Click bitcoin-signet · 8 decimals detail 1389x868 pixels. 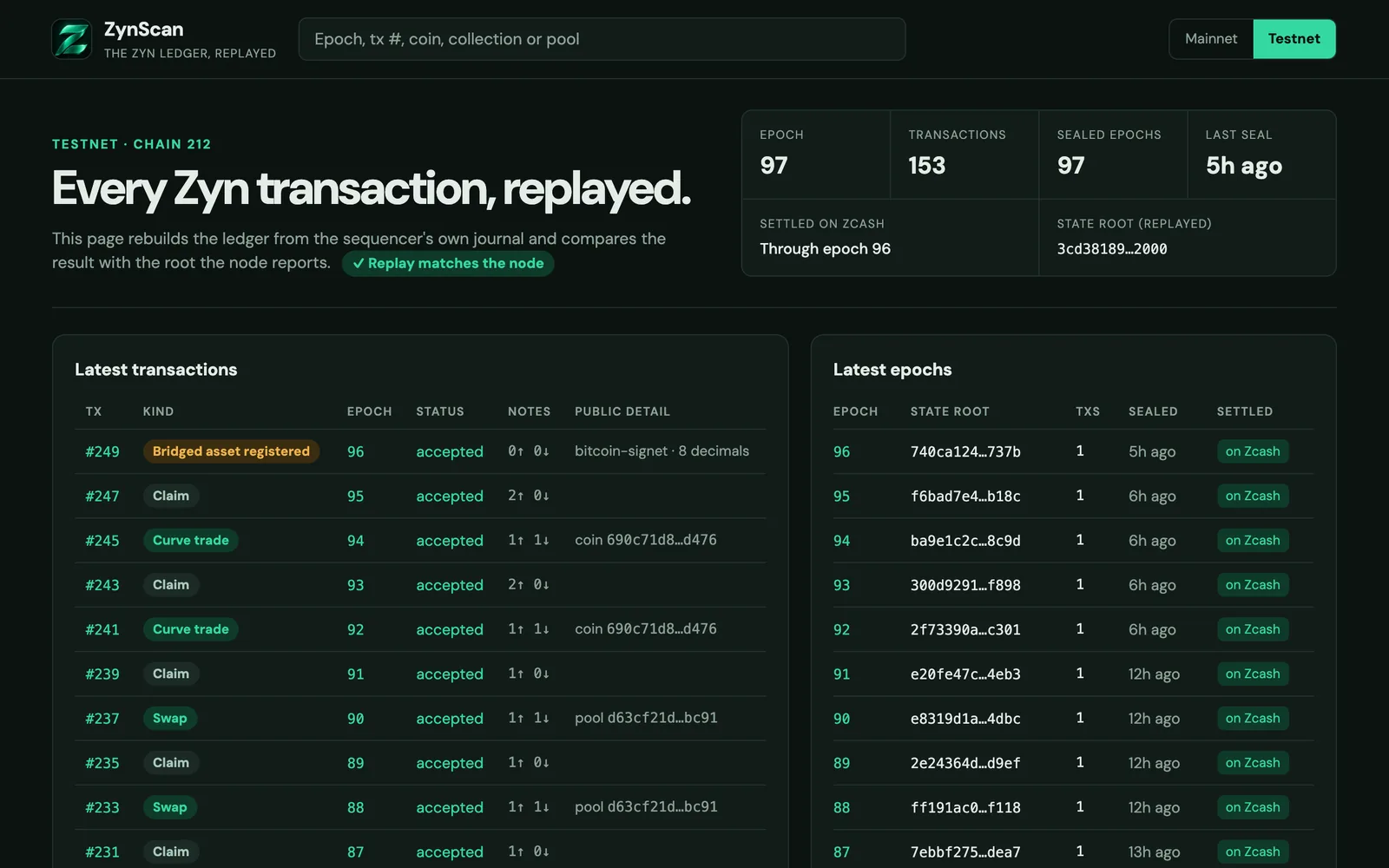click(x=662, y=451)
